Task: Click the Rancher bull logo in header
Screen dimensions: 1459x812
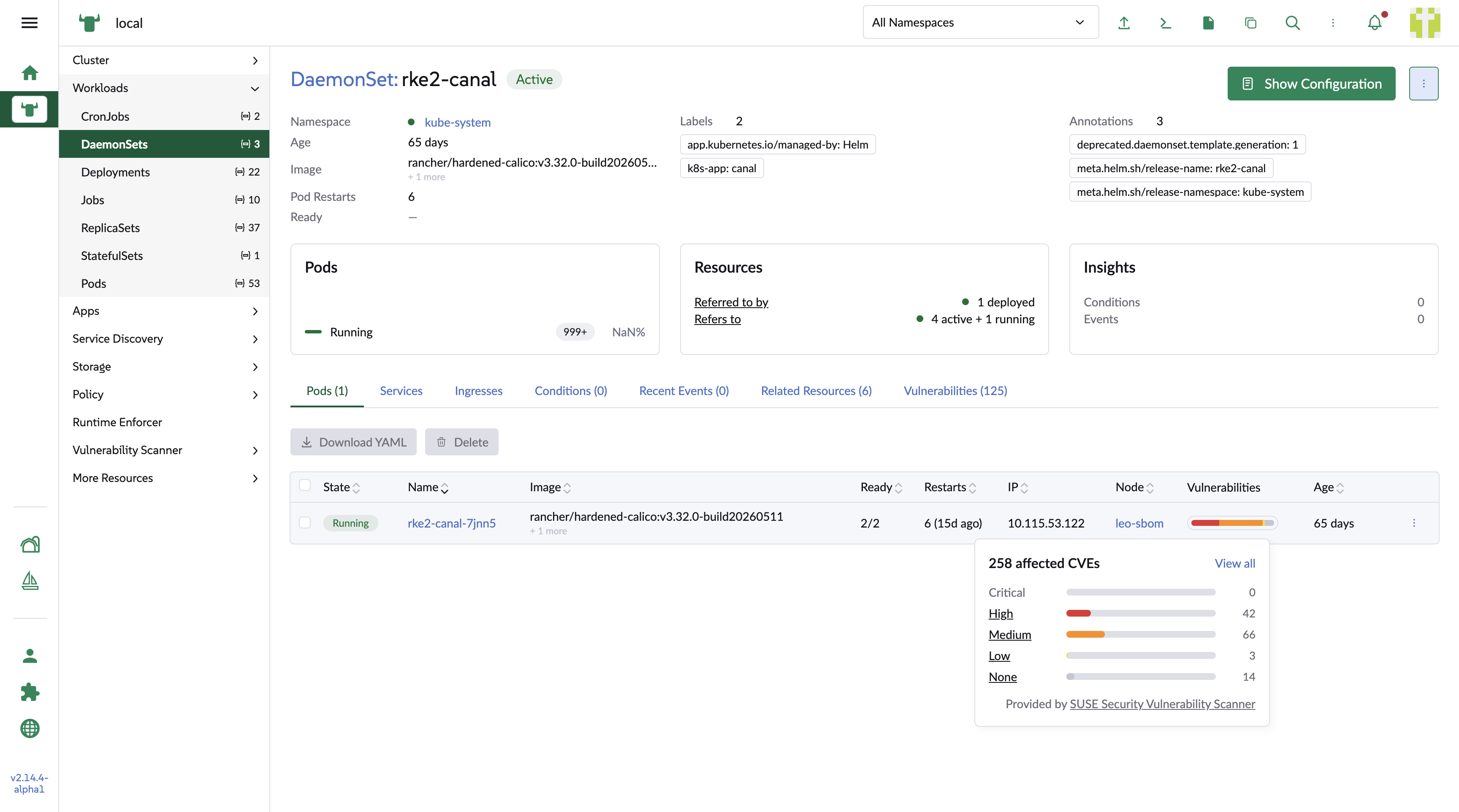Action: pos(89,23)
